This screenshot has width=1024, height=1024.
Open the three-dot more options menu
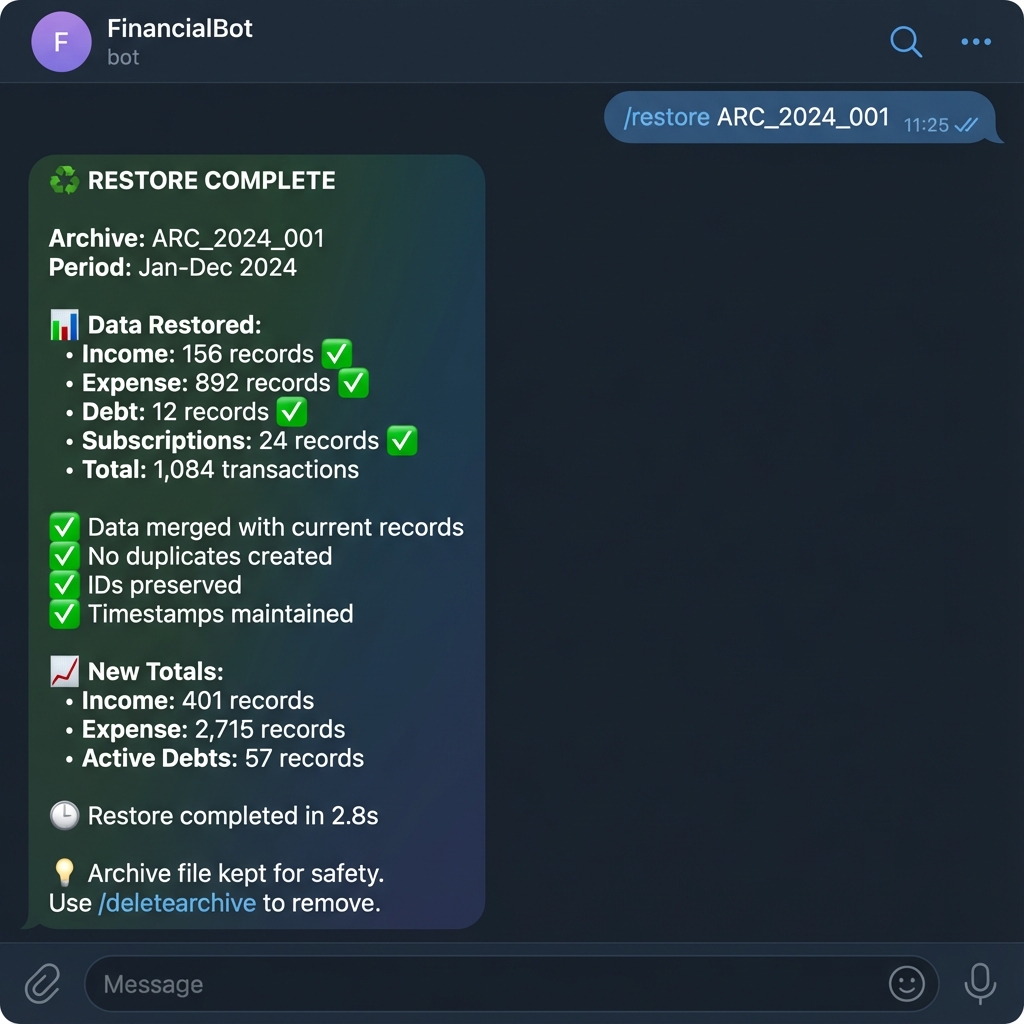pos(976,42)
